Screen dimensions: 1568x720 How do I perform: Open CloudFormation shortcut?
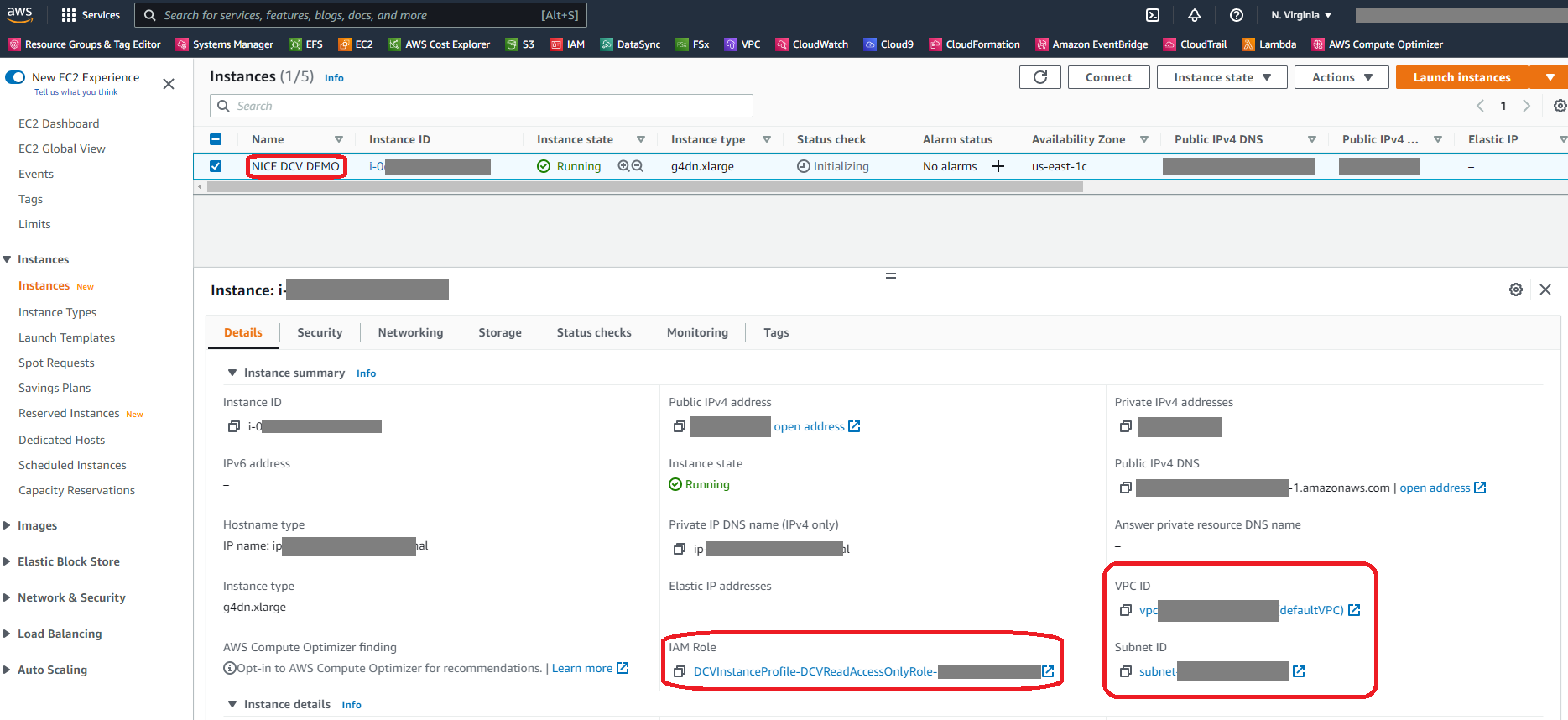[975, 44]
